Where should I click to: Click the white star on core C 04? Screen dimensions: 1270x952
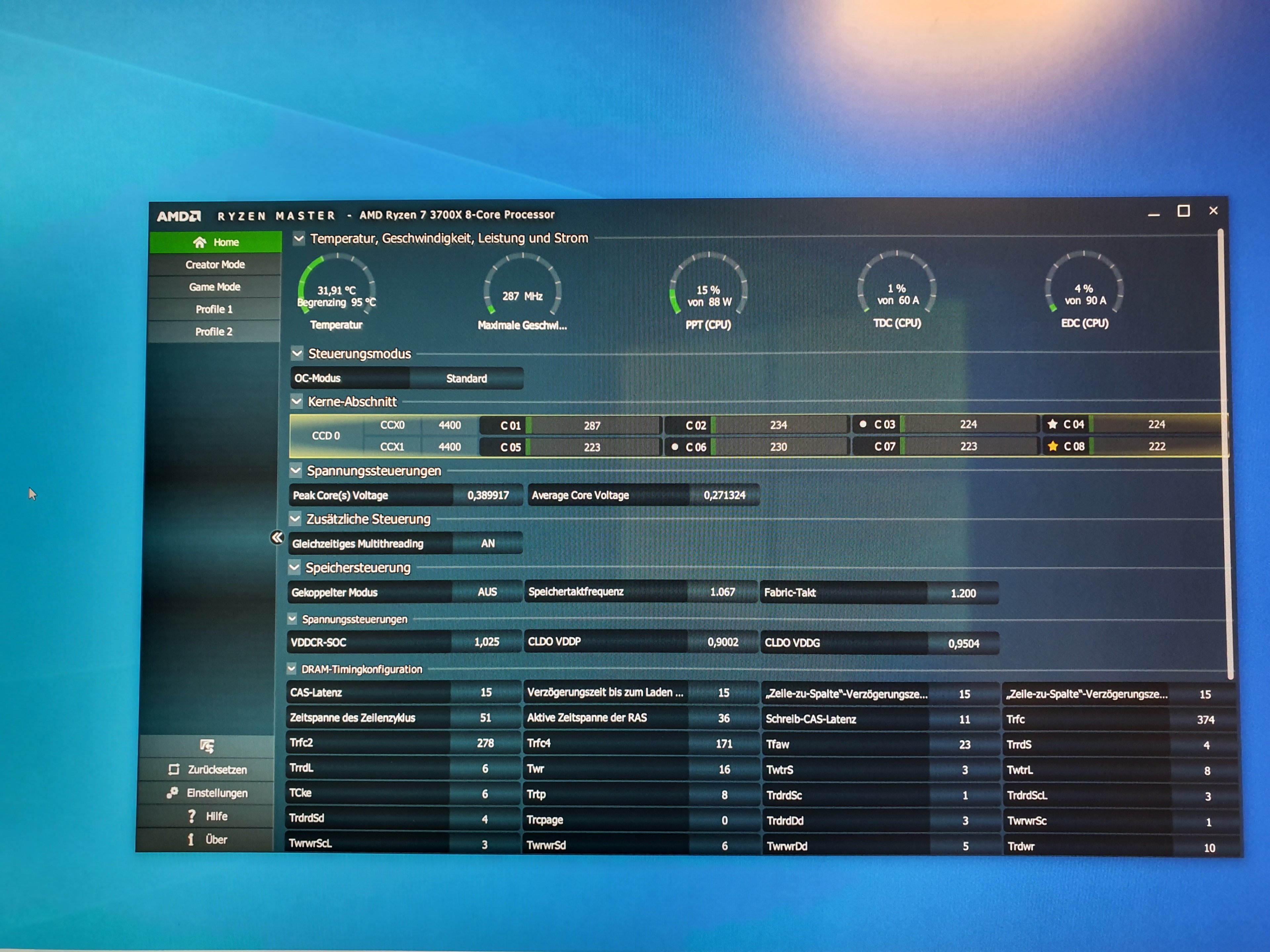click(1052, 424)
